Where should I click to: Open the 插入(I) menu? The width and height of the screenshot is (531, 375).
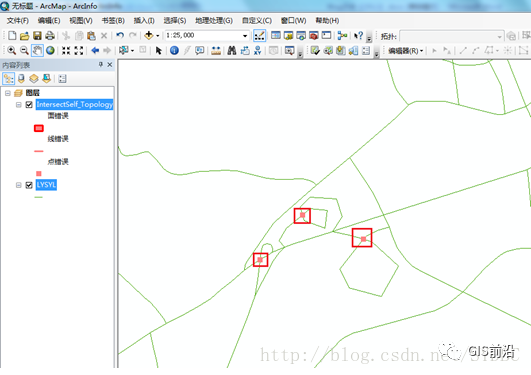[x=144, y=21]
